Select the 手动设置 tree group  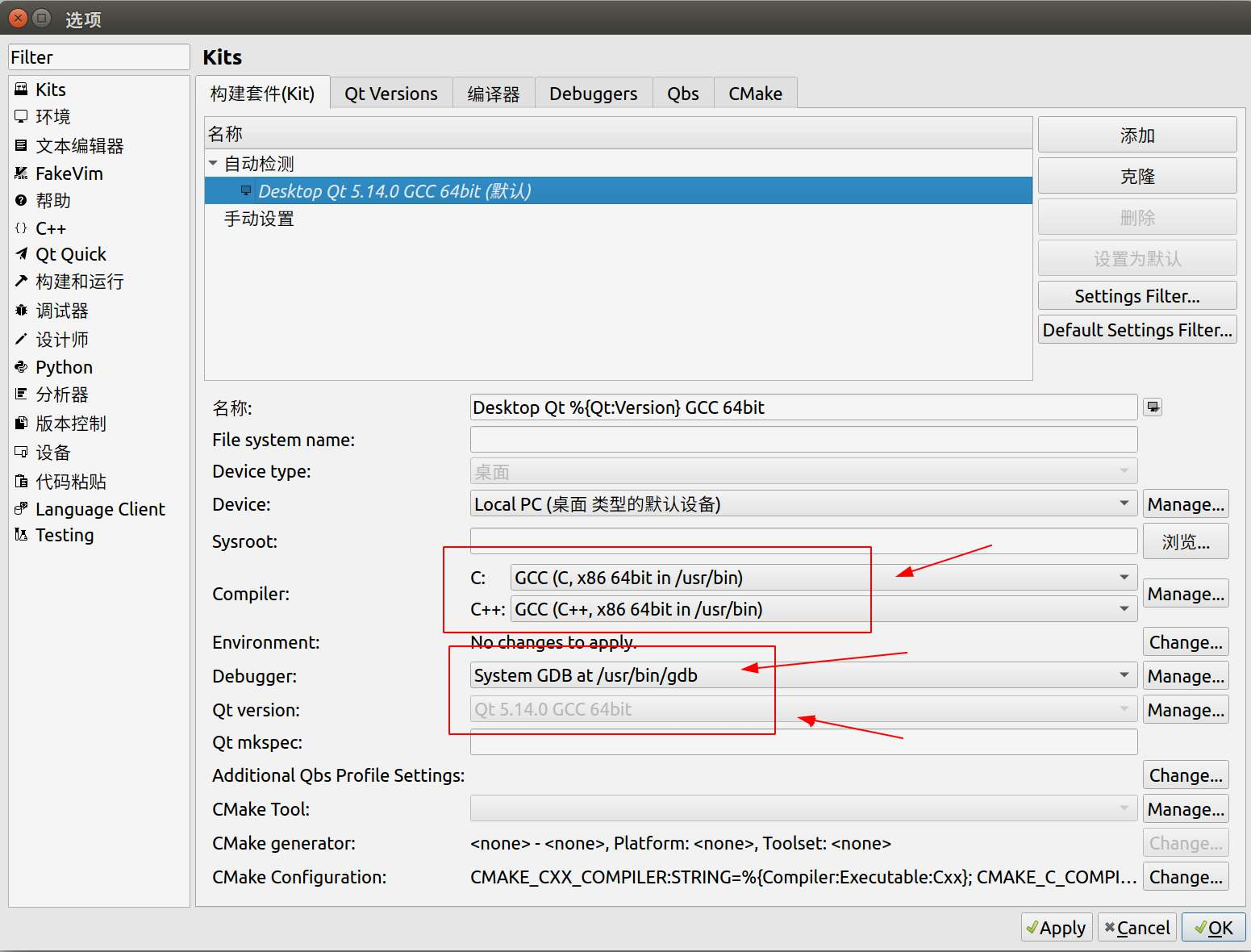(x=259, y=219)
